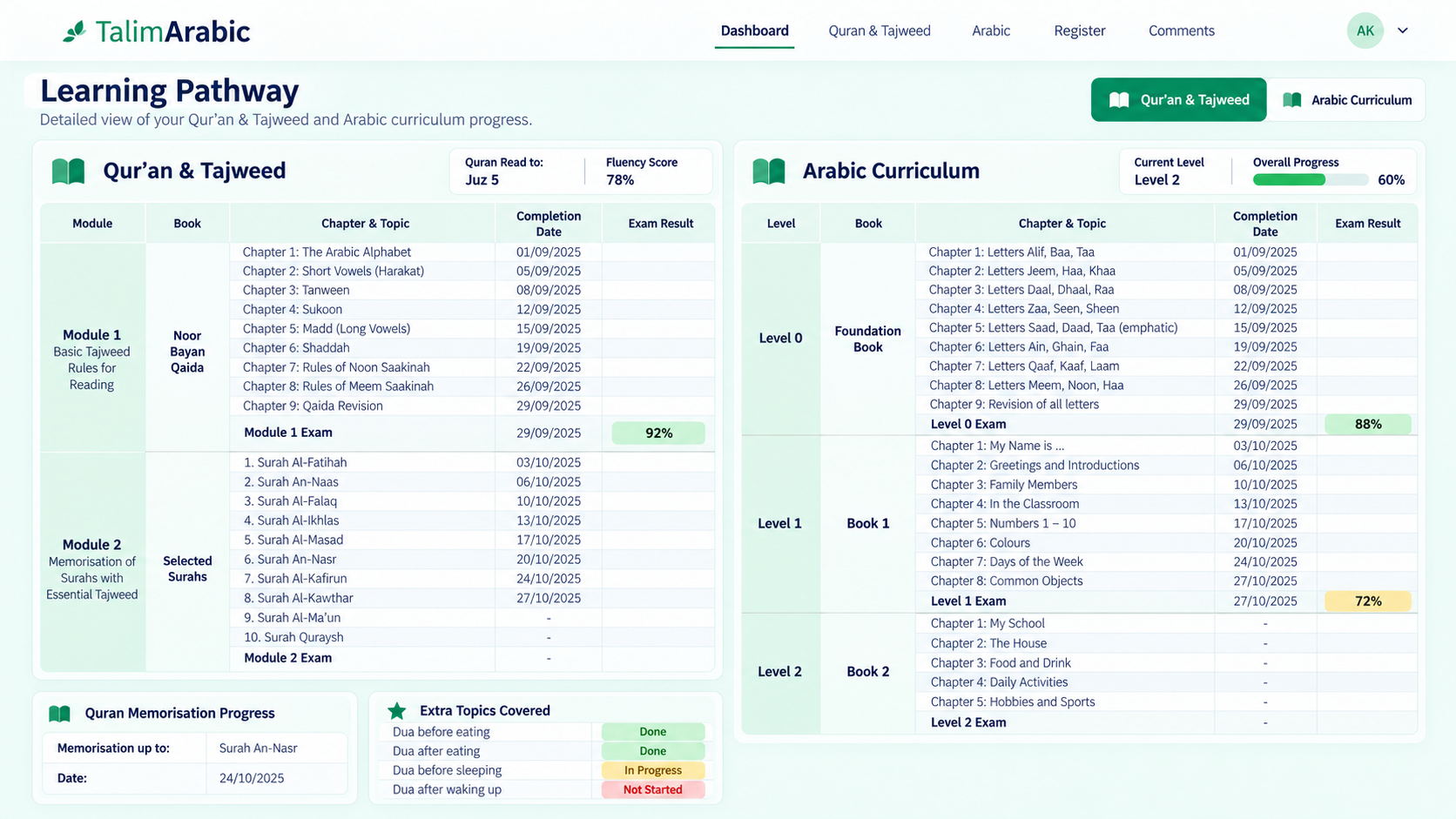This screenshot has height=819, width=1456.
Task: Go to the Register tab
Action: (1080, 30)
